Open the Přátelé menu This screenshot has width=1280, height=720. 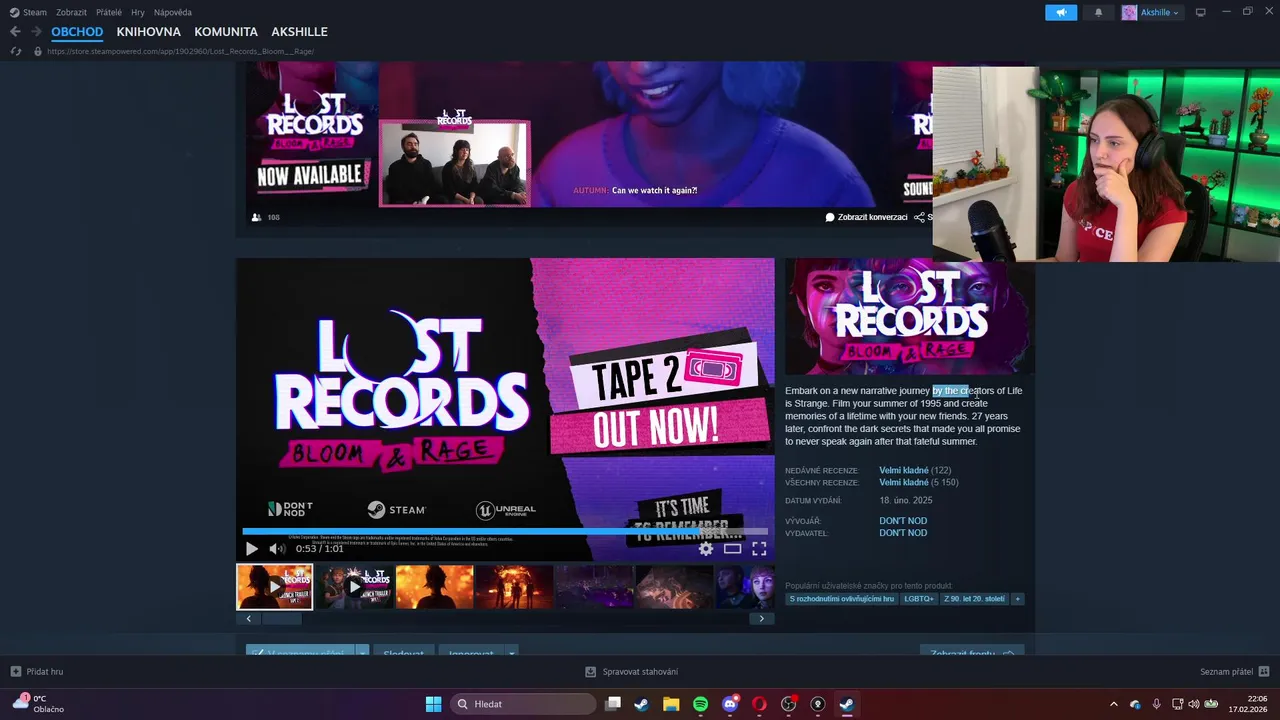pyautogui.click(x=109, y=12)
